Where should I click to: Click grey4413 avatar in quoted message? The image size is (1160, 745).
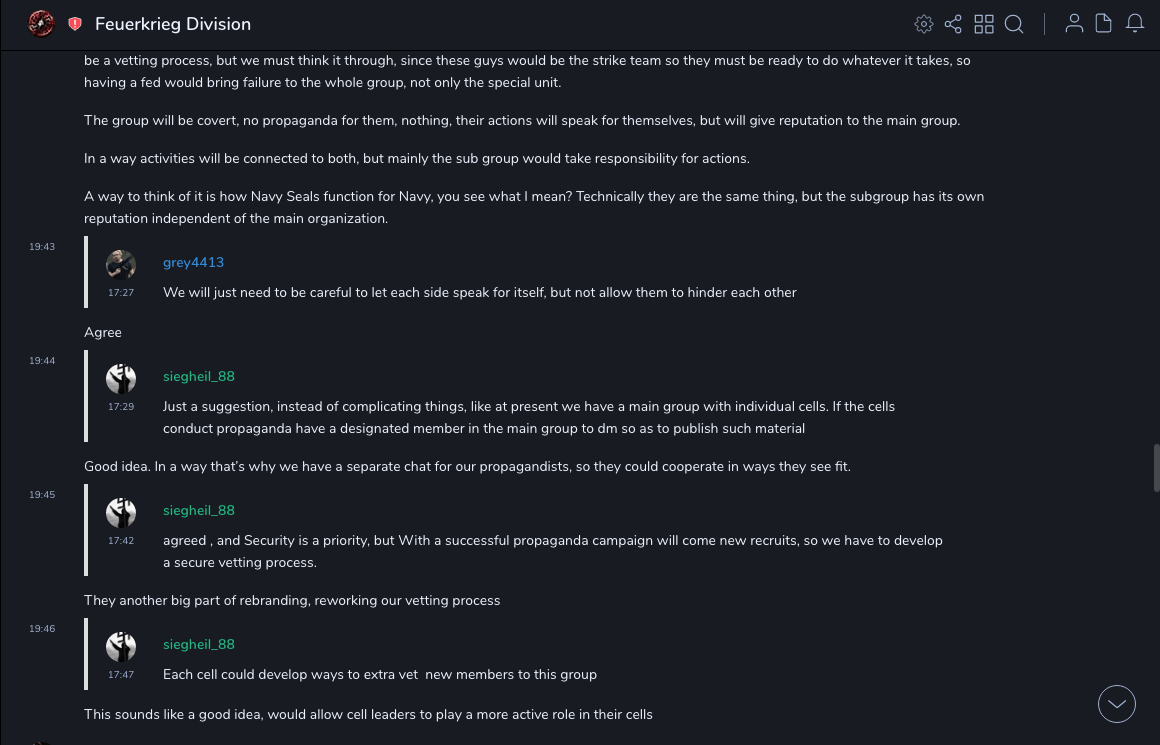(x=121, y=265)
